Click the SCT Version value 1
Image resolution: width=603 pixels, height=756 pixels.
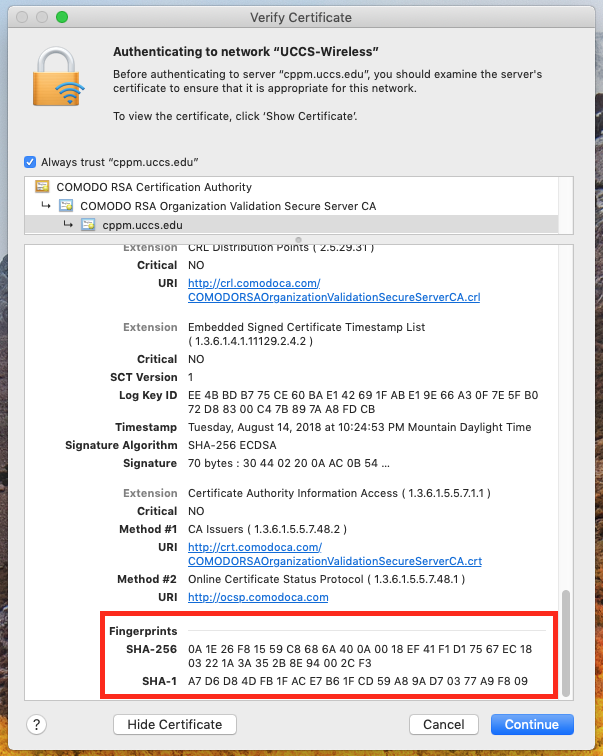coord(190,377)
